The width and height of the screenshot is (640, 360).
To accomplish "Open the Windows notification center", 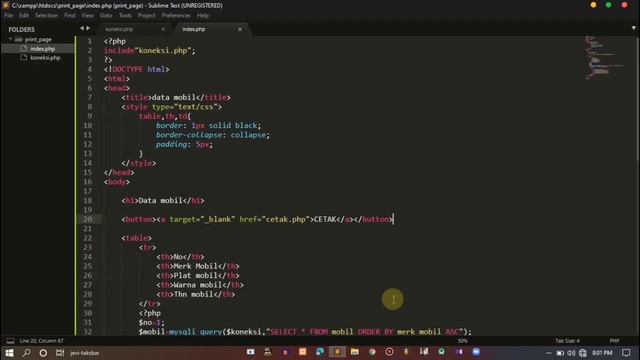I will (626, 353).
